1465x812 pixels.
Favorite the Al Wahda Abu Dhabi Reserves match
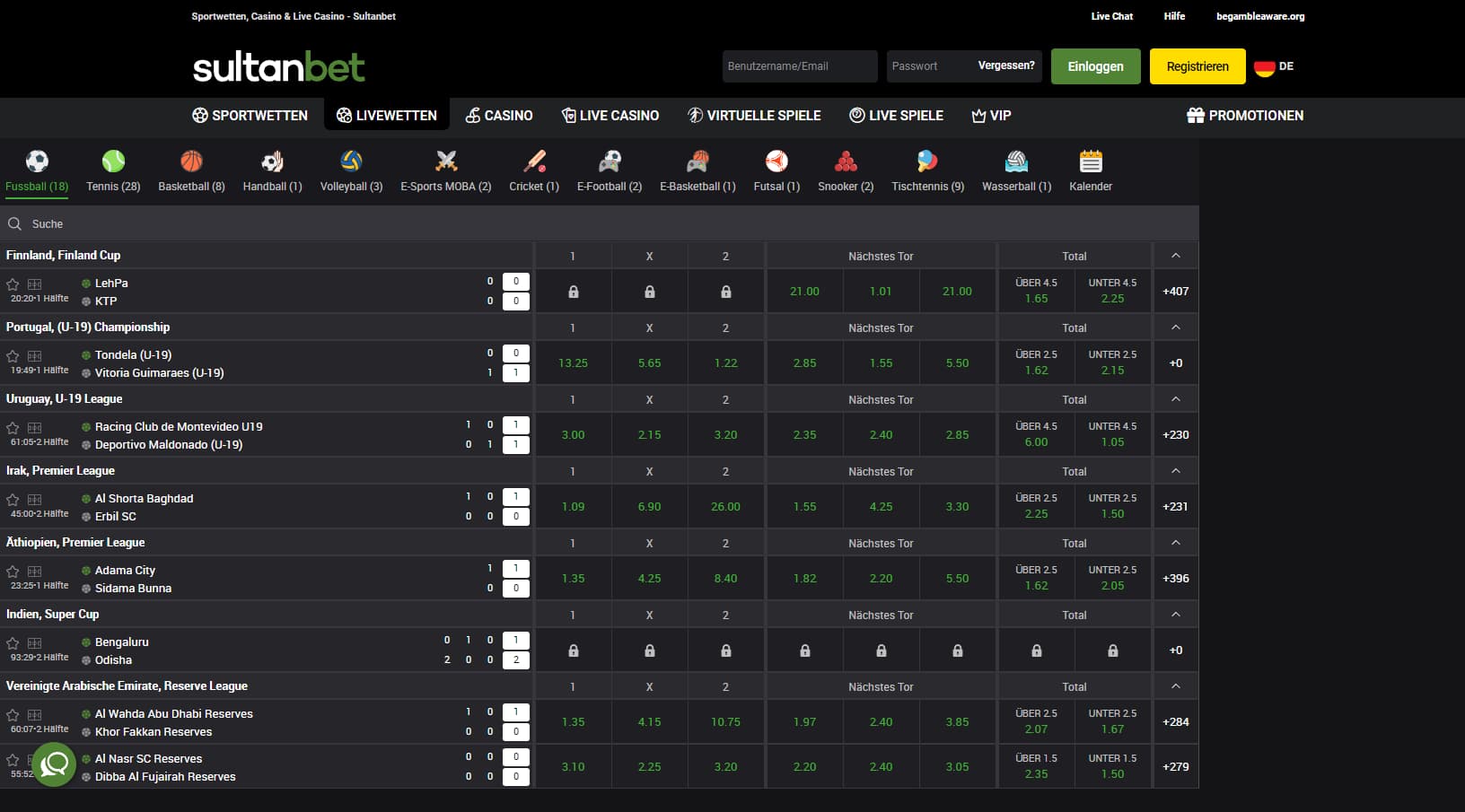(x=13, y=715)
